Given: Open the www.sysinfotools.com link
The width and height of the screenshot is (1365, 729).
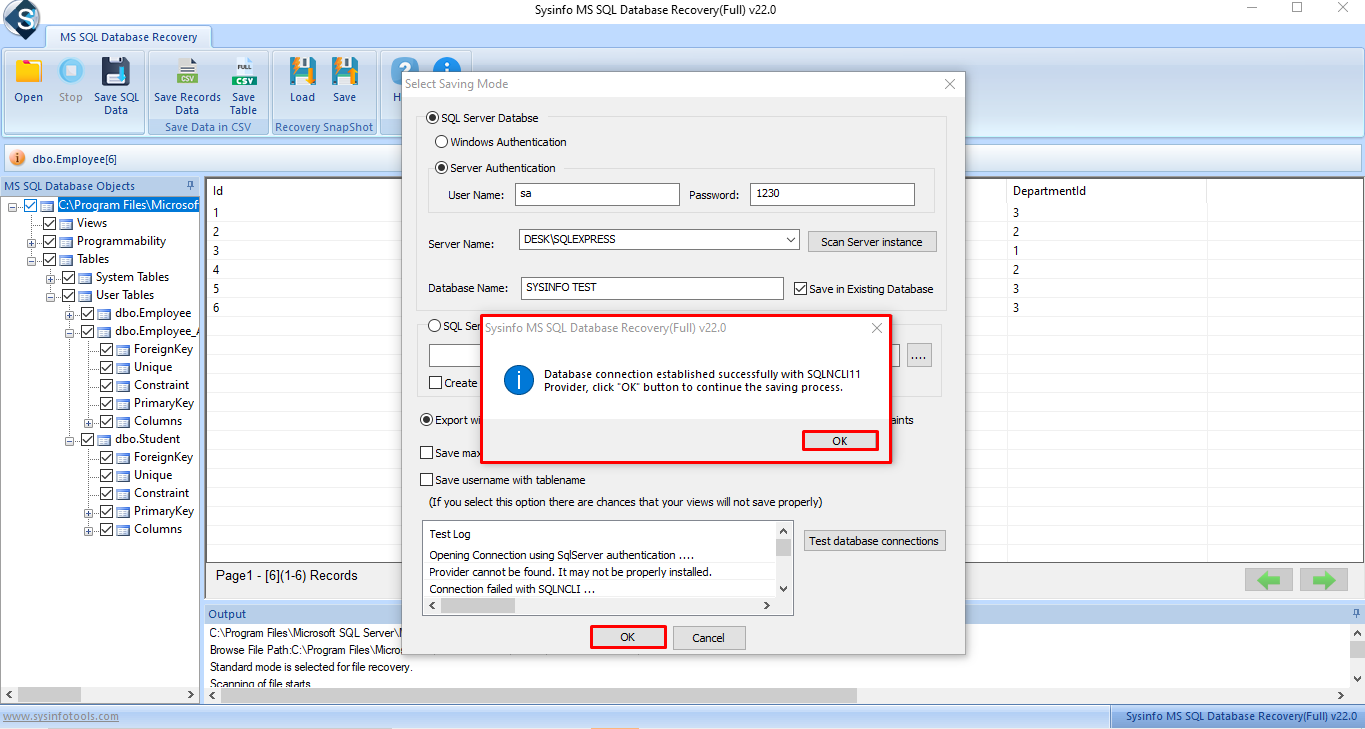Looking at the screenshot, I should [x=61, y=716].
